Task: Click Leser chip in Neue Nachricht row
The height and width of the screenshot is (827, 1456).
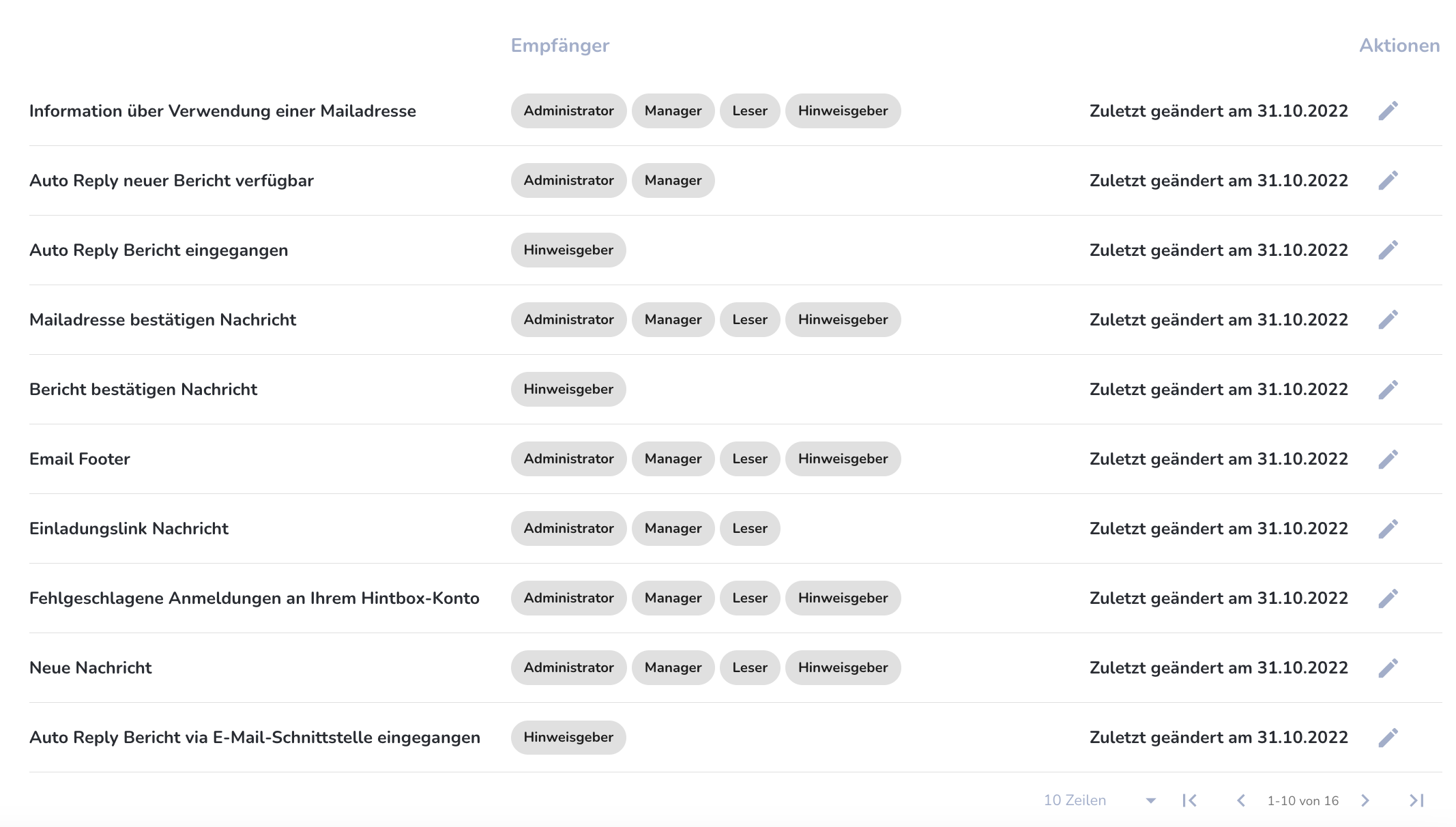Action: tap(750, 667)
